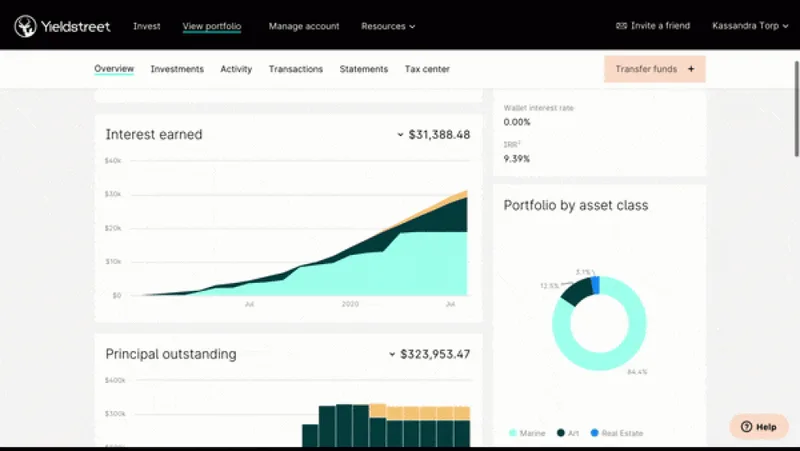
Task: Select the dark green Art donut slice
Action: pyautogui.click(x=578, y=292)
